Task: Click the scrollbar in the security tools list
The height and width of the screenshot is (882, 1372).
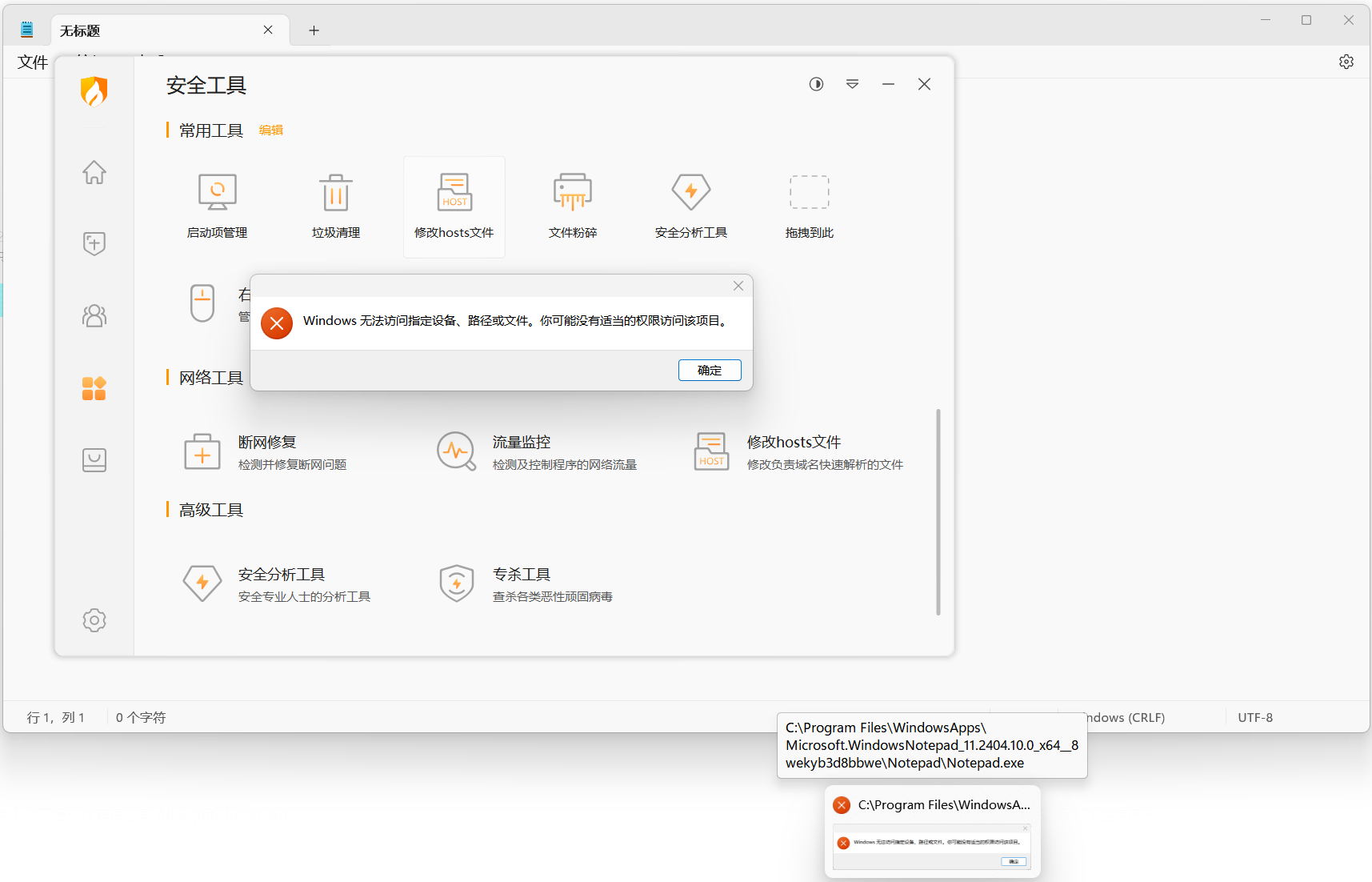Action: (938, 512)
